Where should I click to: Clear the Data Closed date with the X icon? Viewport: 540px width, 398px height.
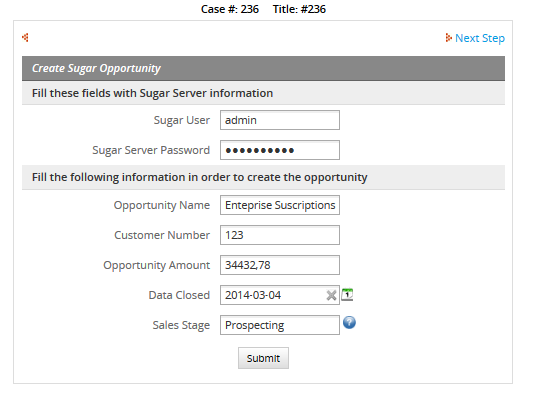click(331, 295)
